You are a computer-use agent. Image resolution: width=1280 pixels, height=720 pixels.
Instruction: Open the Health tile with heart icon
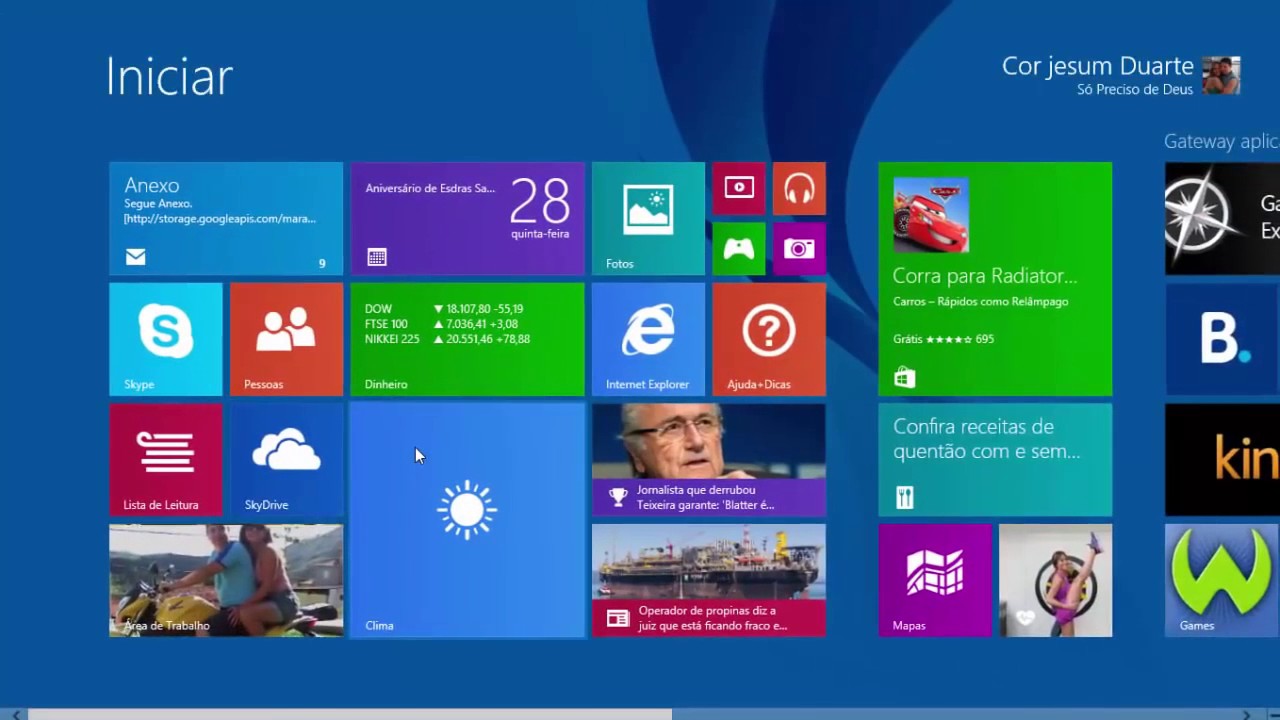click(1055, 580)
